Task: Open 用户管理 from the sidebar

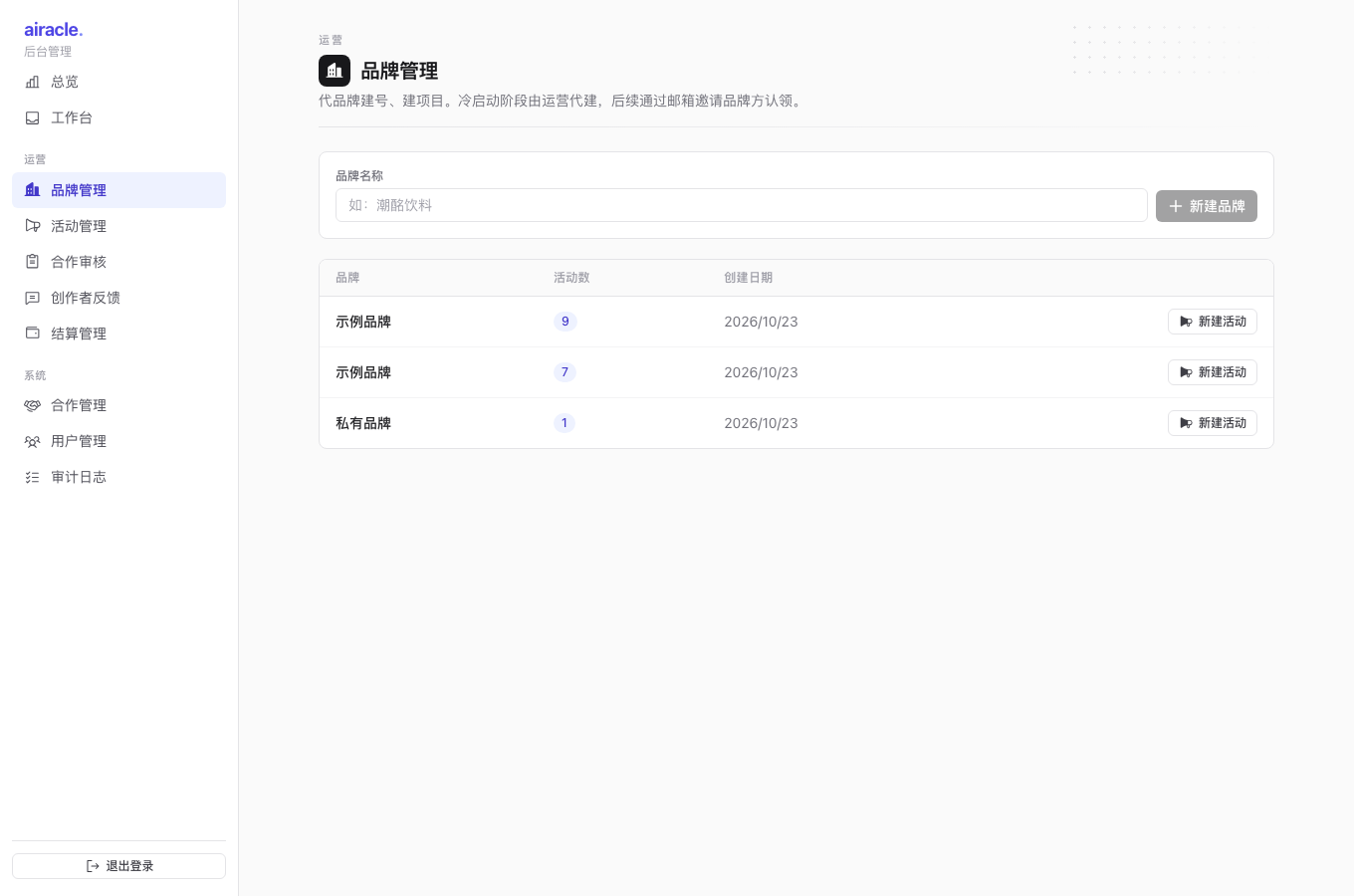Action: pos(118,441)
